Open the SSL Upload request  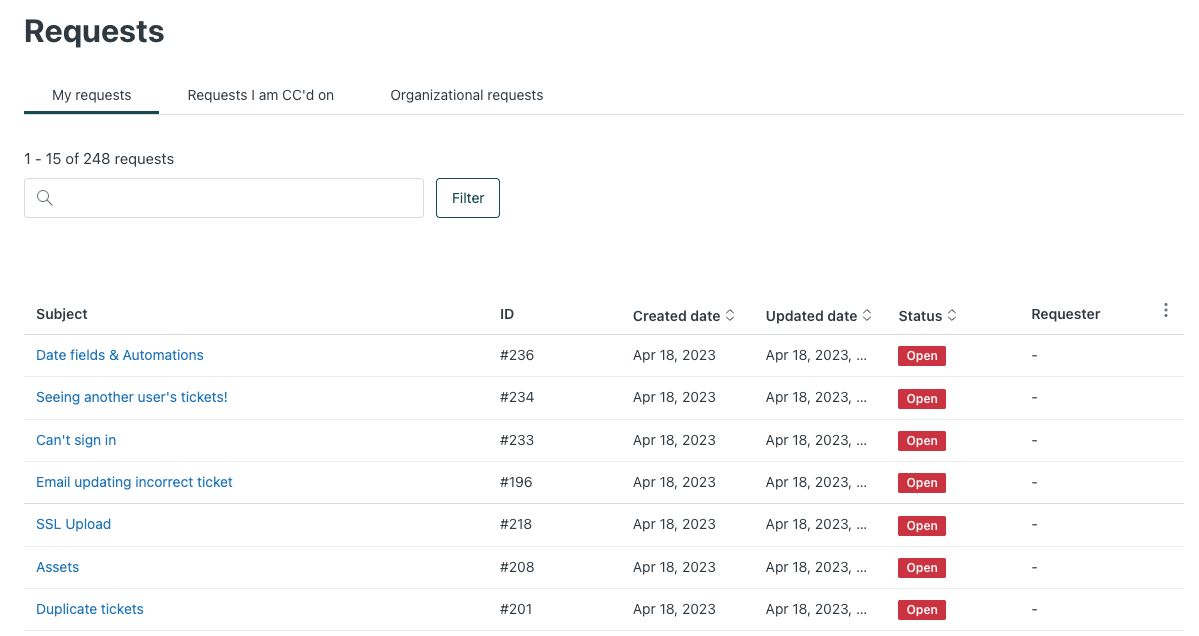click(x=73, y=524)
